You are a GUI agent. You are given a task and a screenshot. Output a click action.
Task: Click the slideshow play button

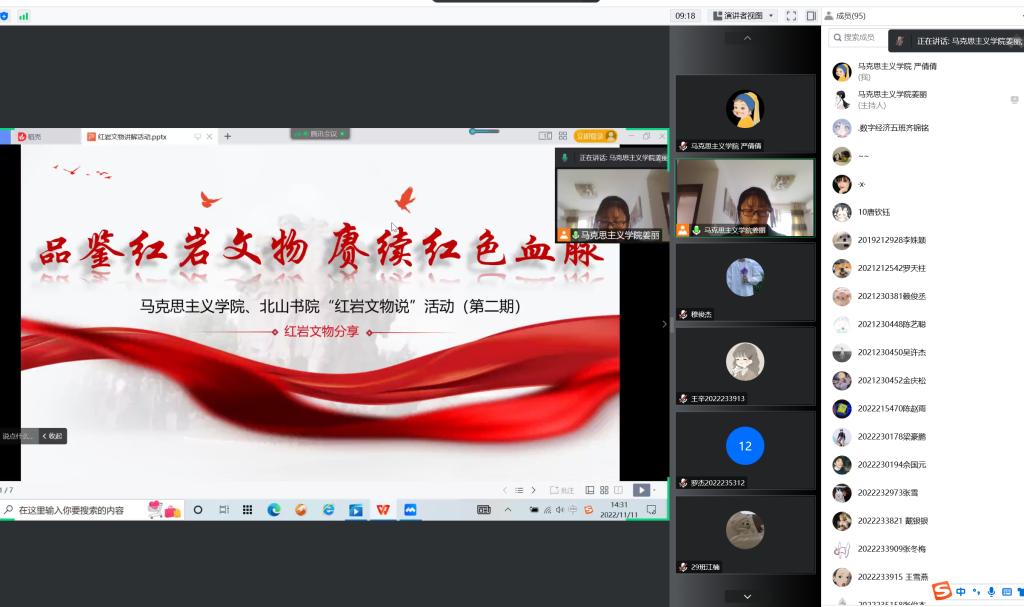tap(641, 490)
